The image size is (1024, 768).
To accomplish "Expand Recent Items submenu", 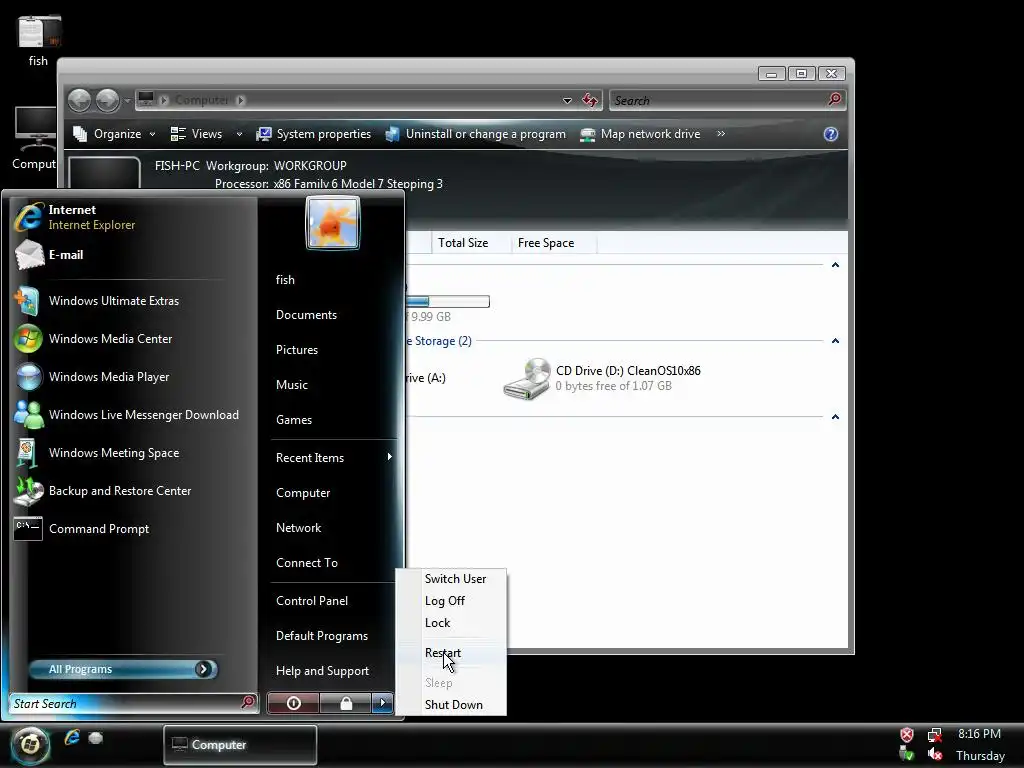I will (x=333, y=458).
